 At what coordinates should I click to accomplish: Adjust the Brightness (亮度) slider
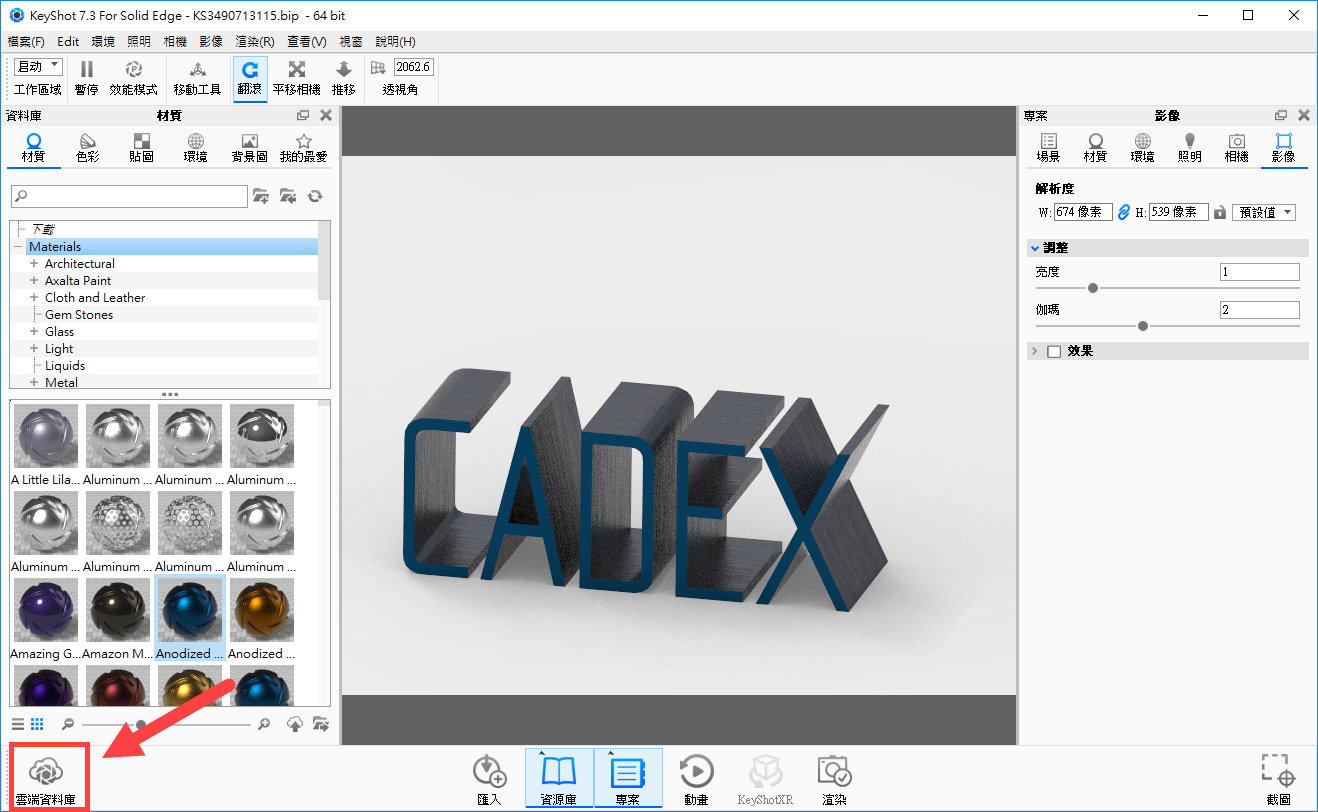point(1093,288)
